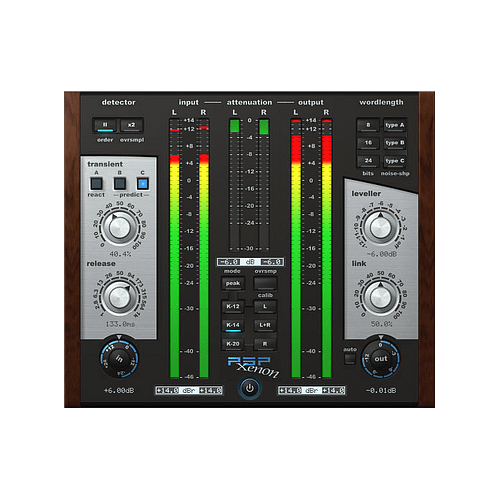Choose noise shaping type C

[x=395, y=161]
